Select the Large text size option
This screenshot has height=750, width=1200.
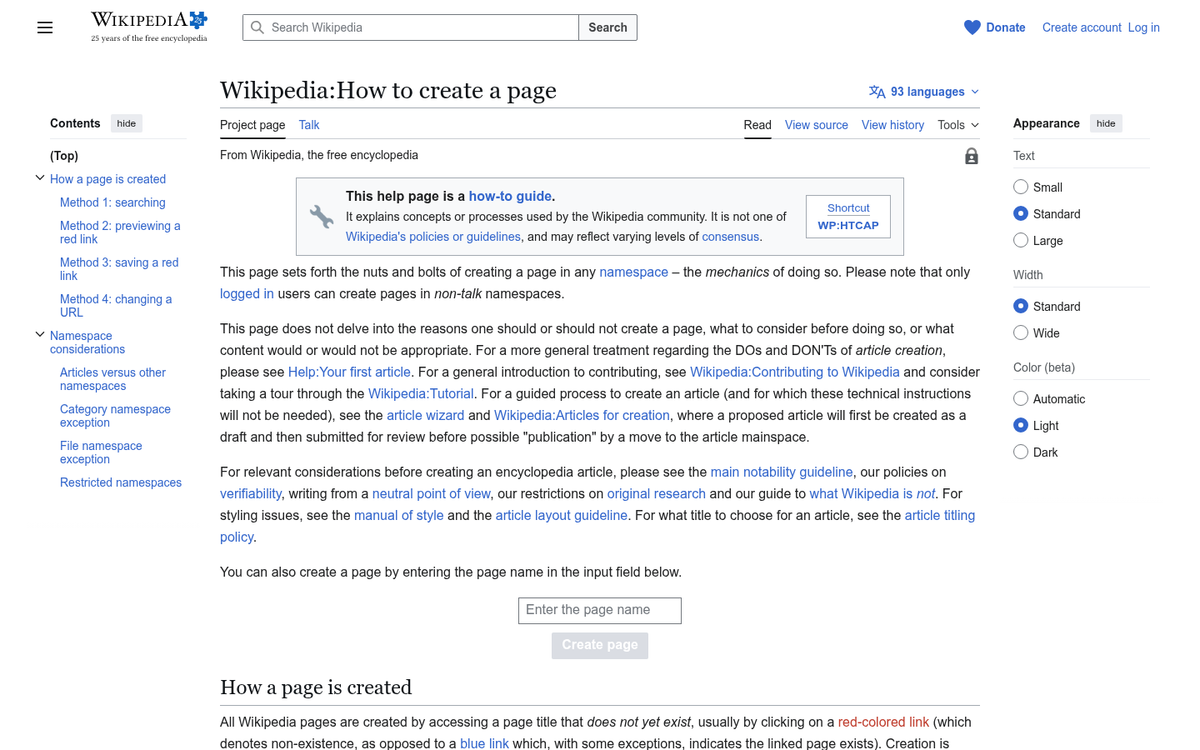[x=1020, y=240]
